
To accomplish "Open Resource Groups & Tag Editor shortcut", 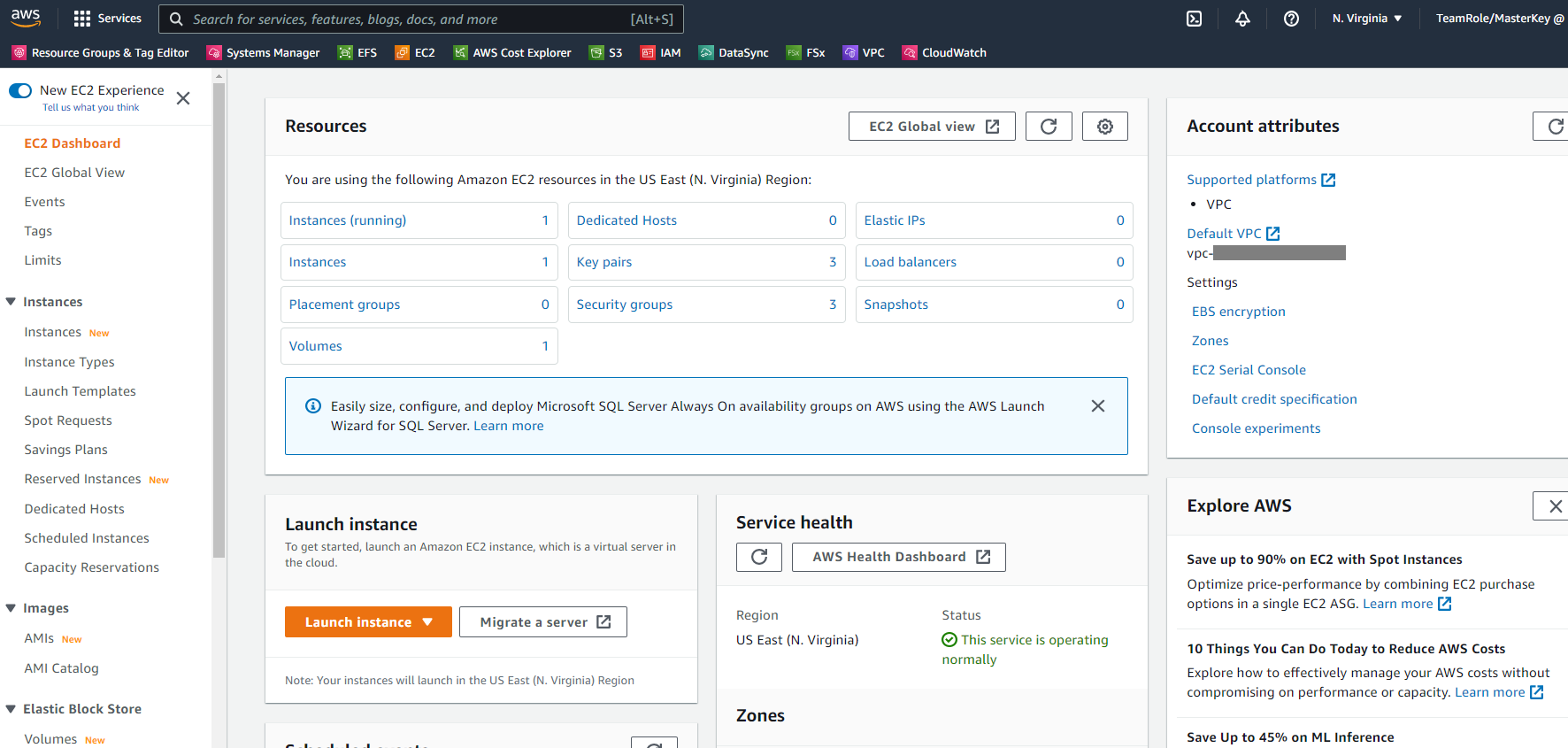I will 101,53.
